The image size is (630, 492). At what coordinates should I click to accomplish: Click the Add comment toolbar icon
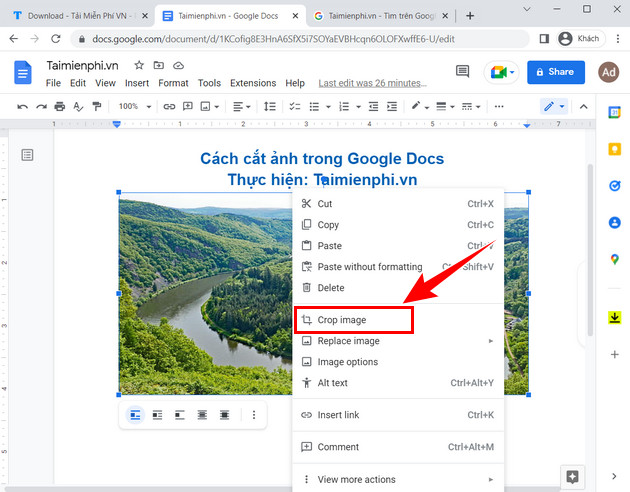click(188, 106)
